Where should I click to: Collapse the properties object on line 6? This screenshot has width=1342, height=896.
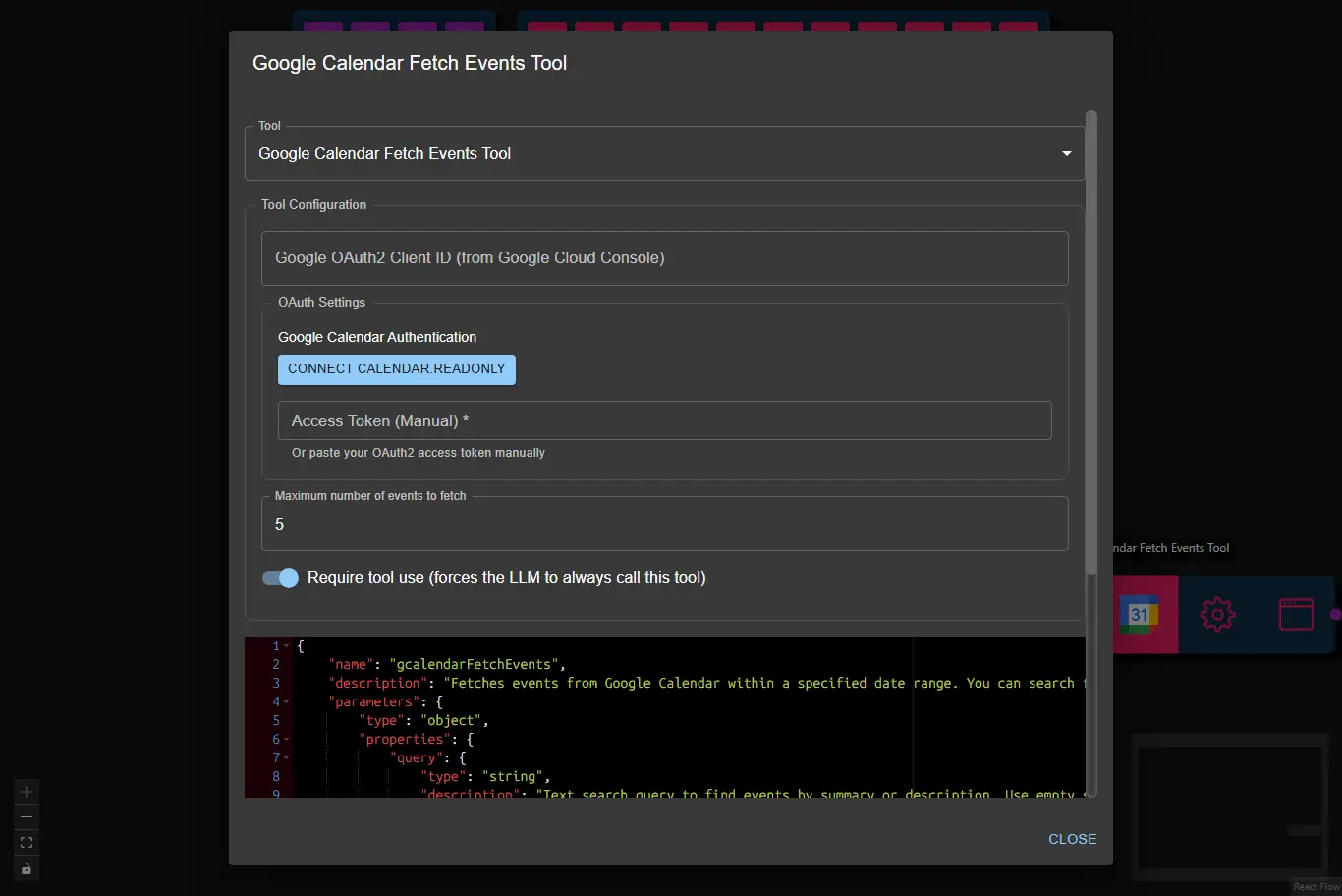(285, 739)
